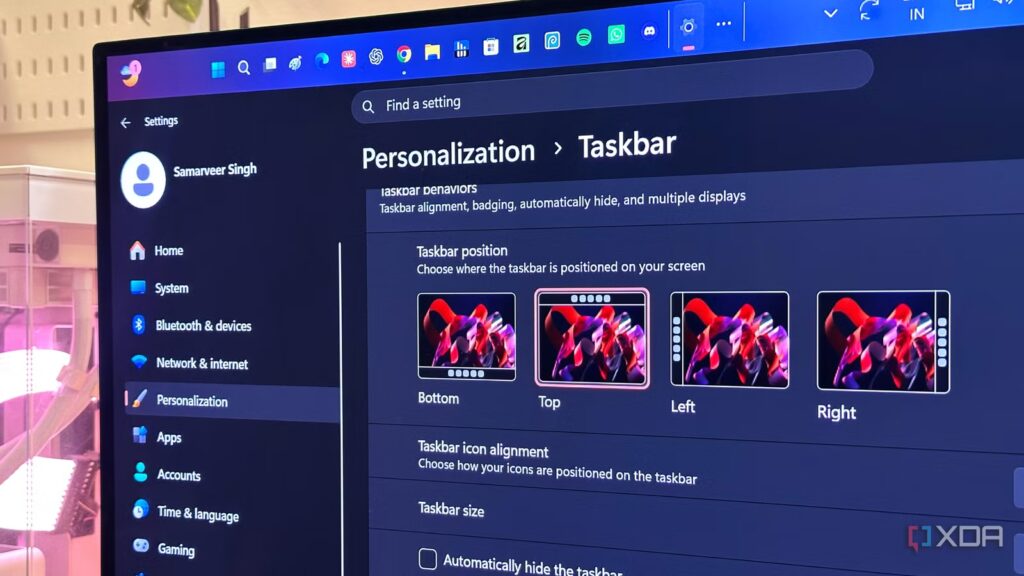Click the Find a setting search box
The height and width of the screenshot is (576, 1024).
pyautogui.click(x=612, y=88)
